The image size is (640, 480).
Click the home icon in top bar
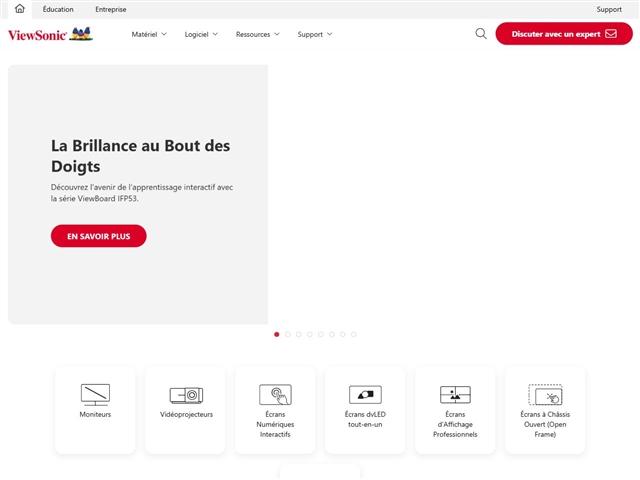[x=19, y=9]
